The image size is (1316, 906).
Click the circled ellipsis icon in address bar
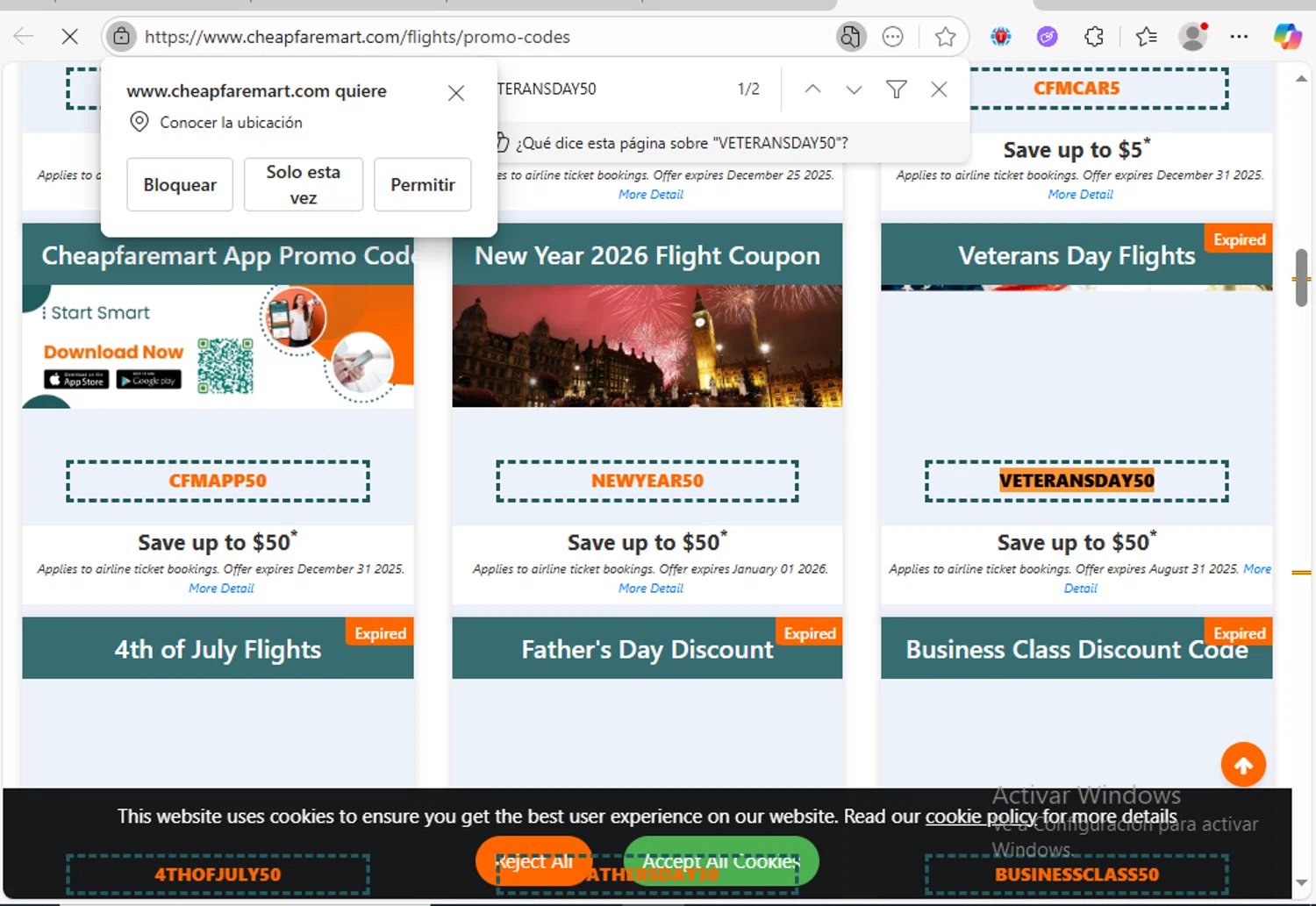tap(892, 37)
